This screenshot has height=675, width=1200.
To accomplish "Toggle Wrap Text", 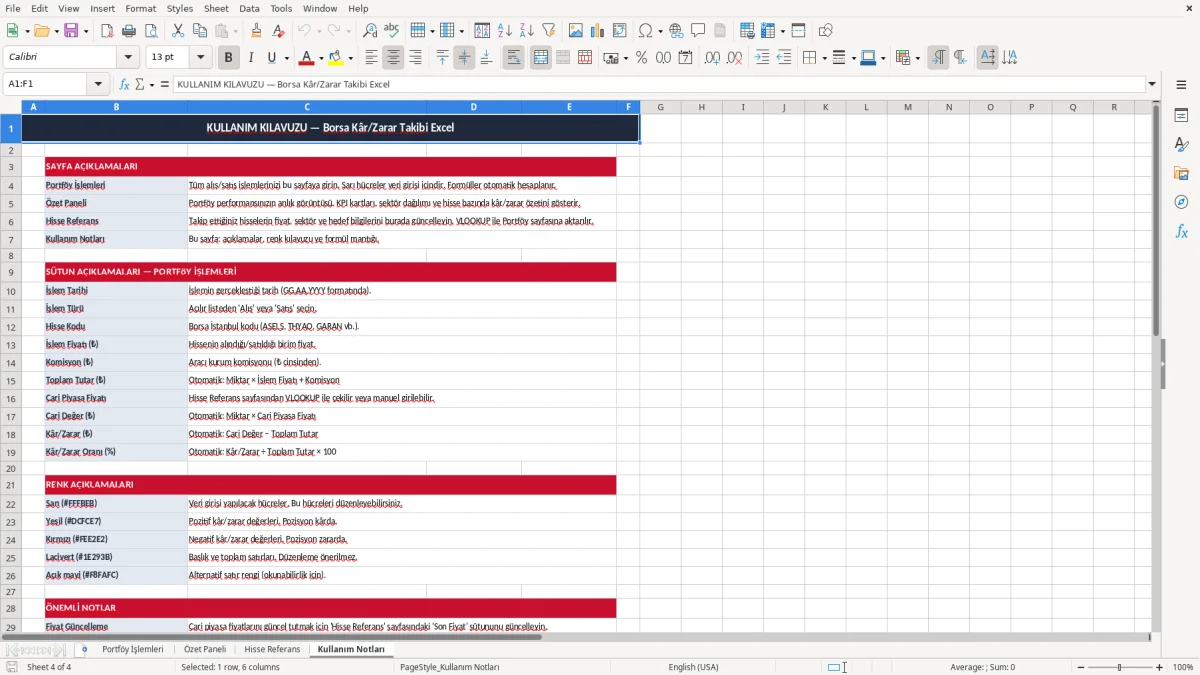I will pyautogui.click(x=513, y=58).
